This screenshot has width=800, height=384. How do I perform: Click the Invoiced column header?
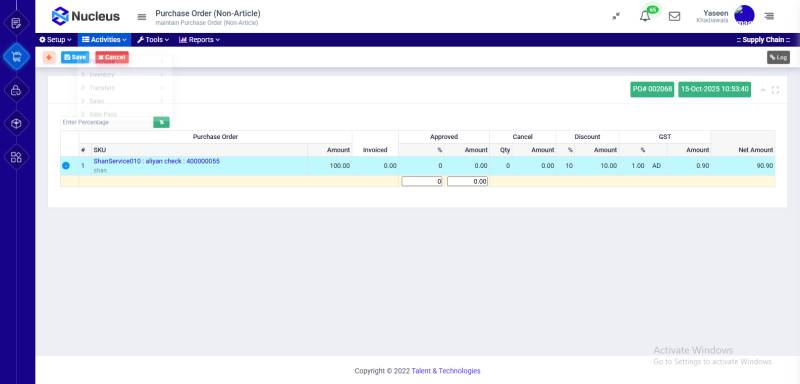click(x=375, y=150)
